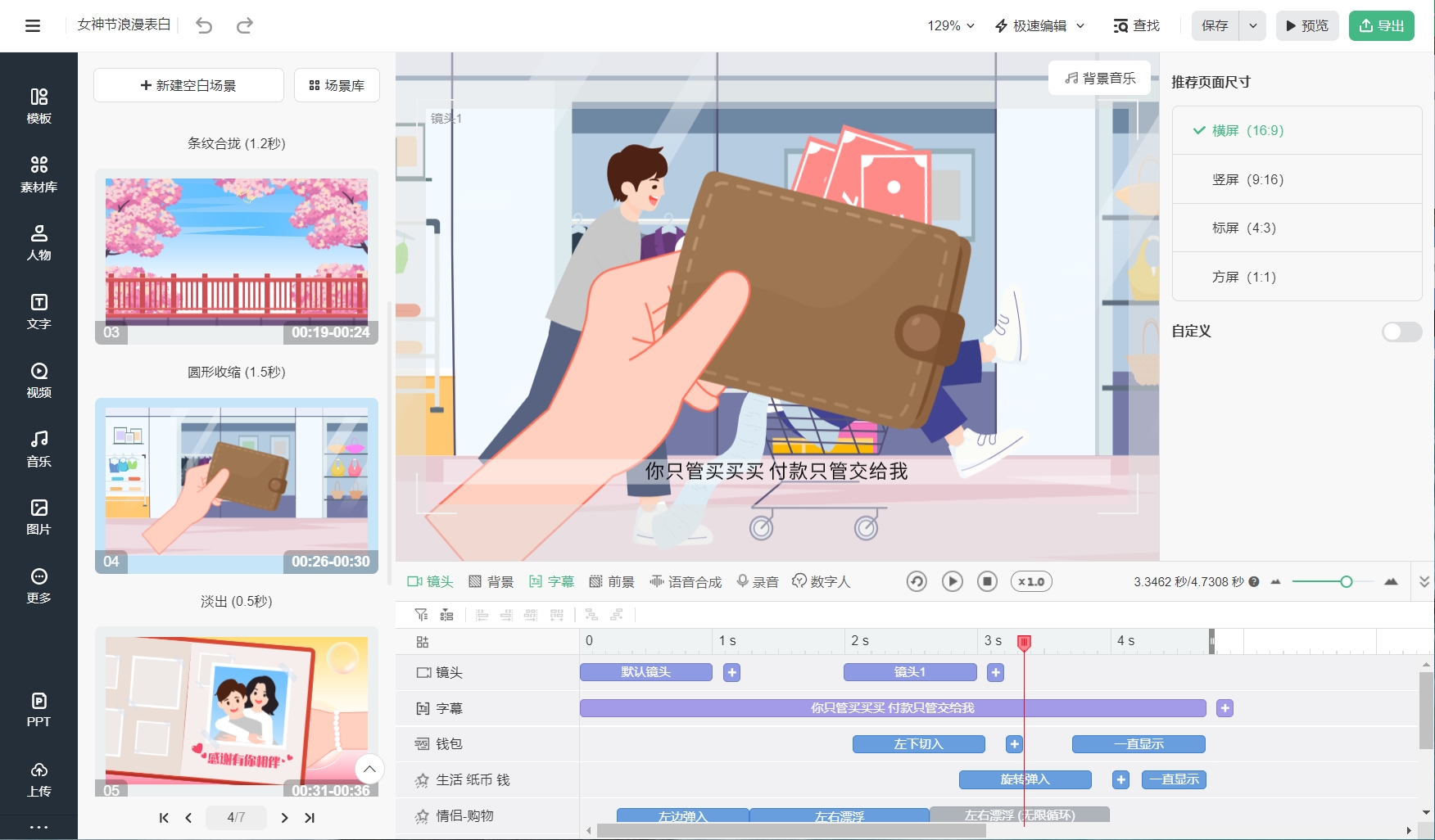Open the 查找 search tool
This screenshot has height=840, width=1435.
pyautogui.click(x=1137, y=25)
